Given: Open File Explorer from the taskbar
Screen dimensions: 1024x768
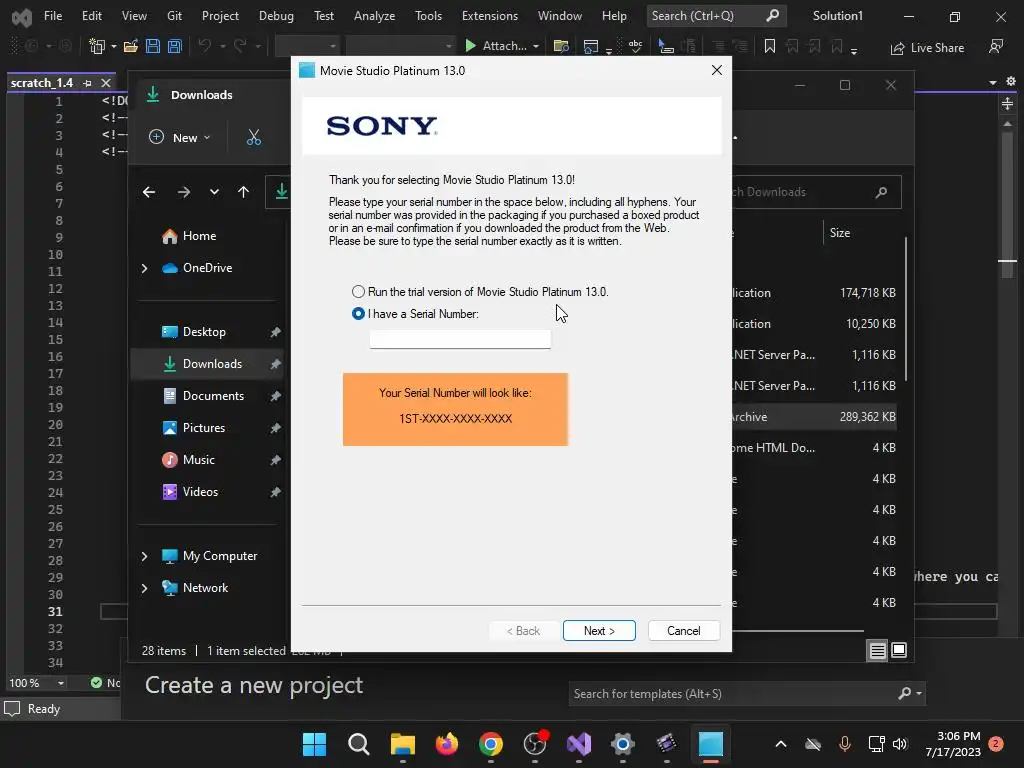Looking at the screenshot, I should 402,744.
